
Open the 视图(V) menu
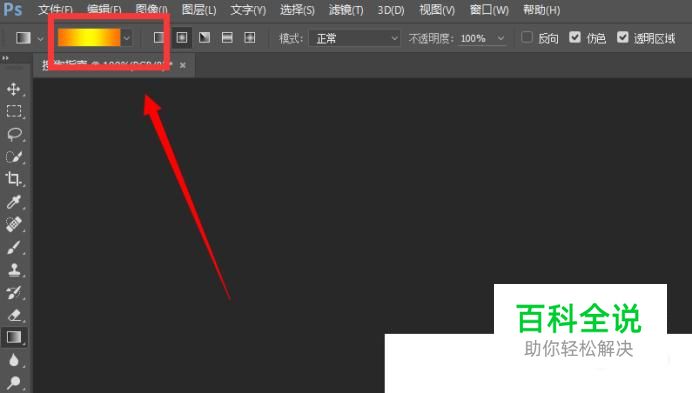[437, 10]
